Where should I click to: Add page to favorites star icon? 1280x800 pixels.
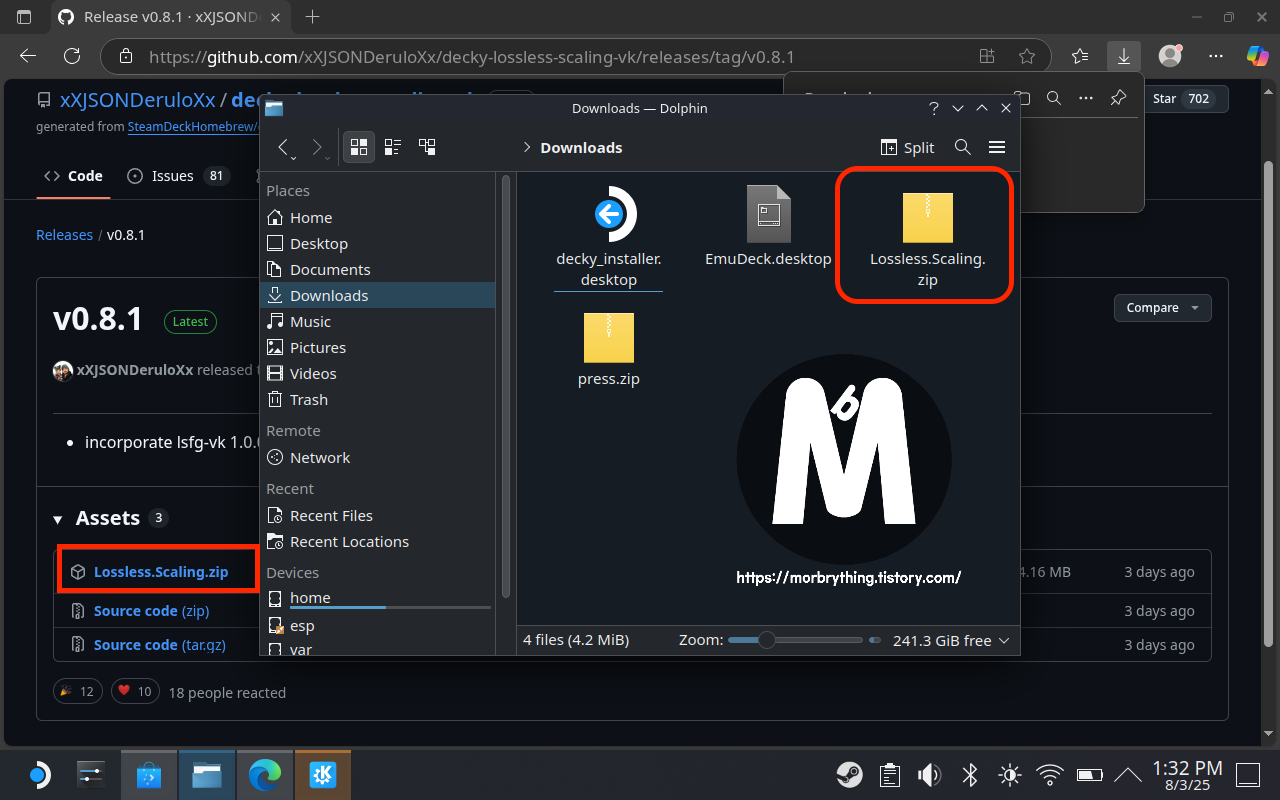coord(1026,56)
